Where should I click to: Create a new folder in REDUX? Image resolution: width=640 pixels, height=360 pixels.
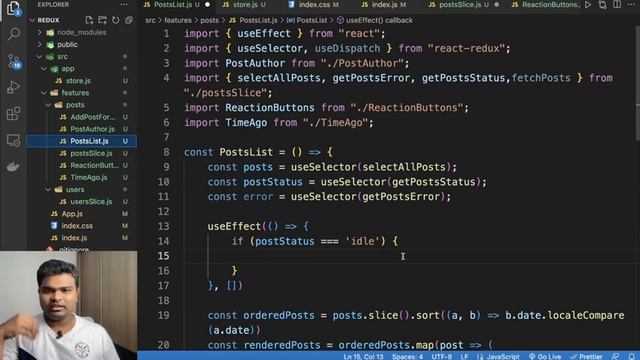click(x=102, y=20)
